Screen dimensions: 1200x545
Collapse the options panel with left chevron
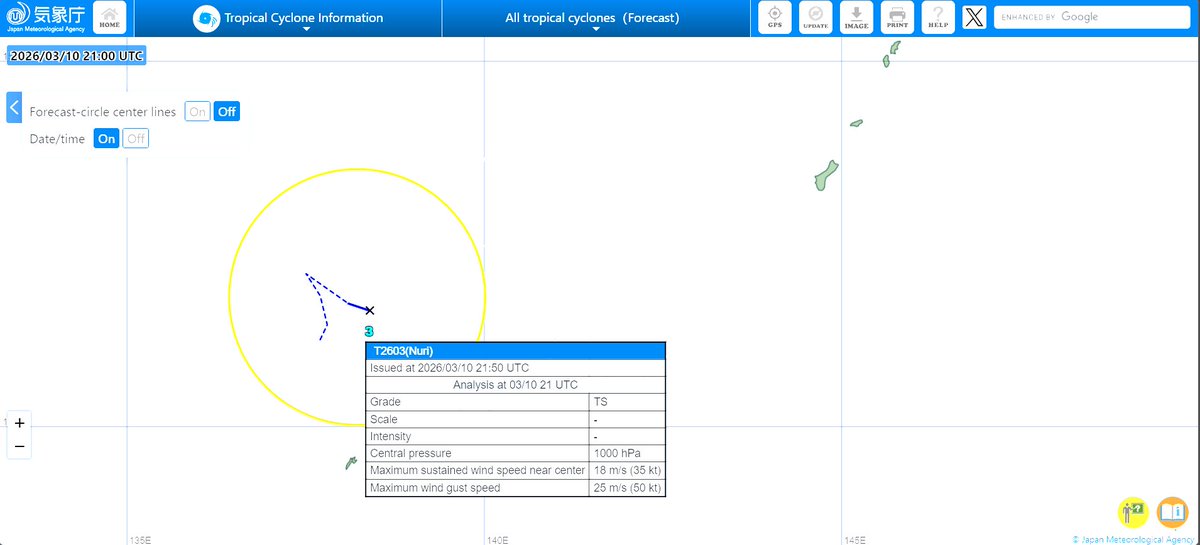coord(14,107)
